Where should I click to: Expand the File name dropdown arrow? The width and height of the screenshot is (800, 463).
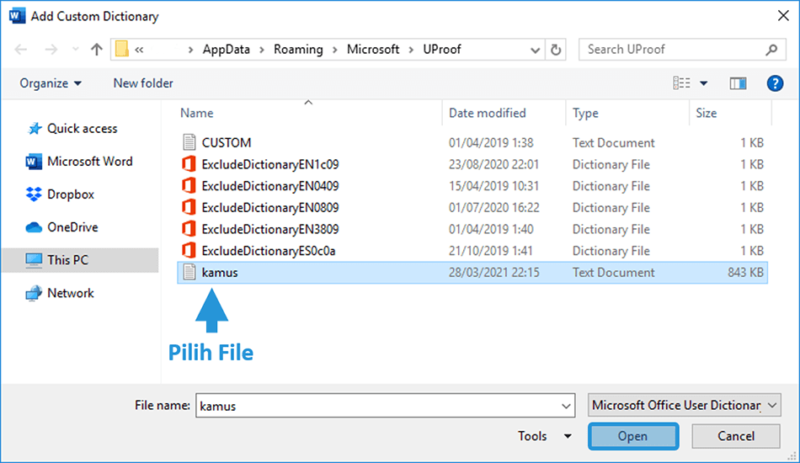pyautogui.click(x=566, y=406)
